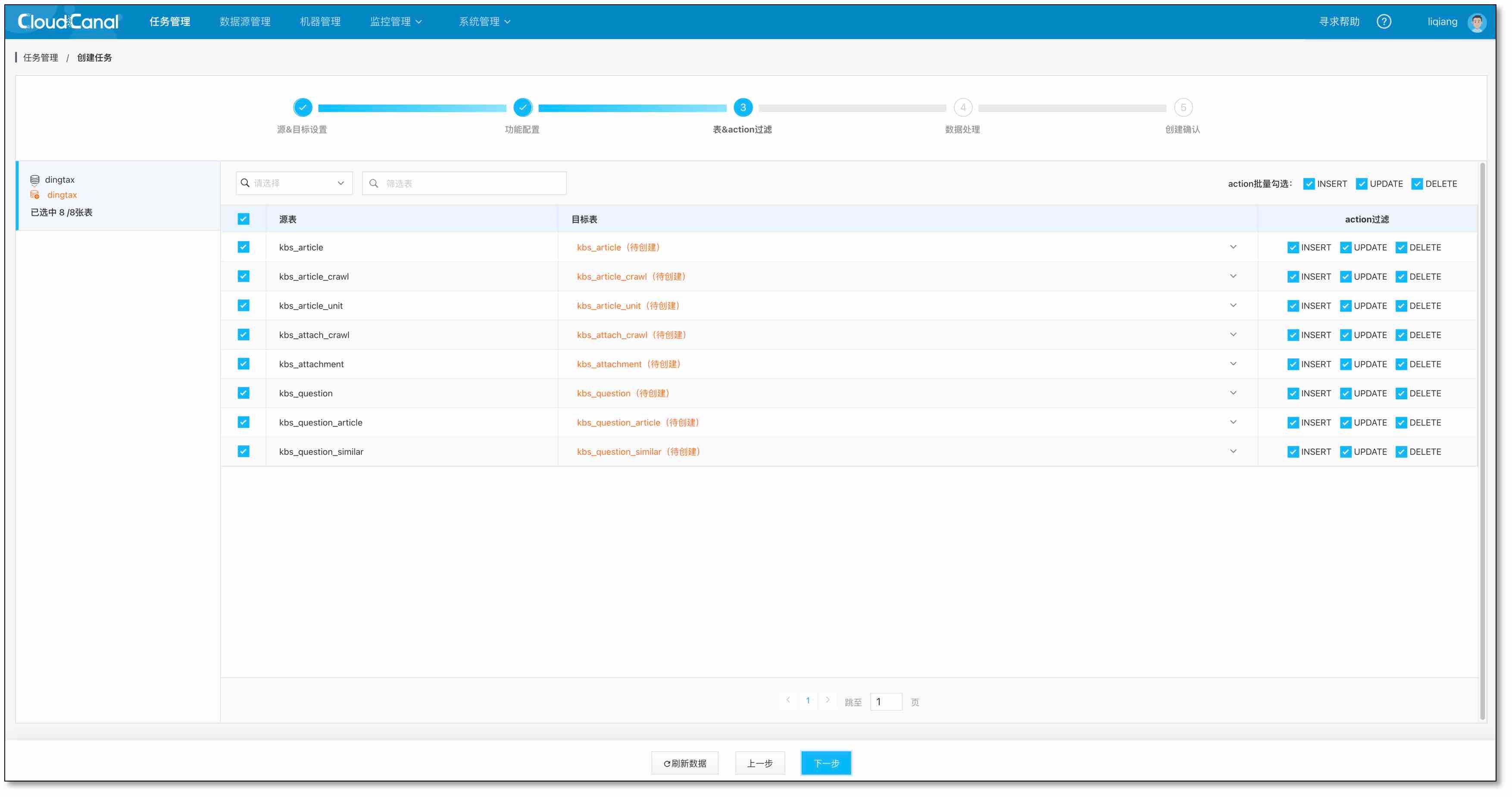This screenshot has width=1512, height=797.
Task: Open 任务管理 navigation tab
Action: point(170,22)
